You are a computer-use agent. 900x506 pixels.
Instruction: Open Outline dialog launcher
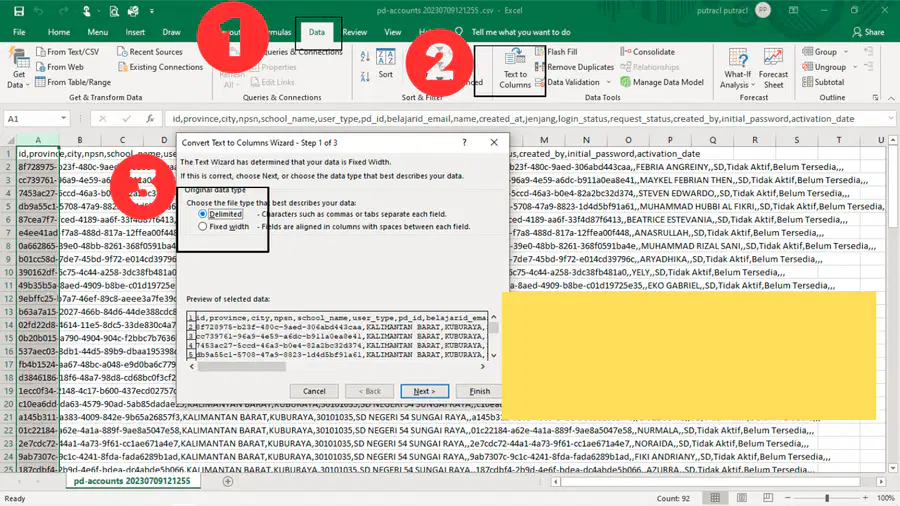[x=875, y=98]
